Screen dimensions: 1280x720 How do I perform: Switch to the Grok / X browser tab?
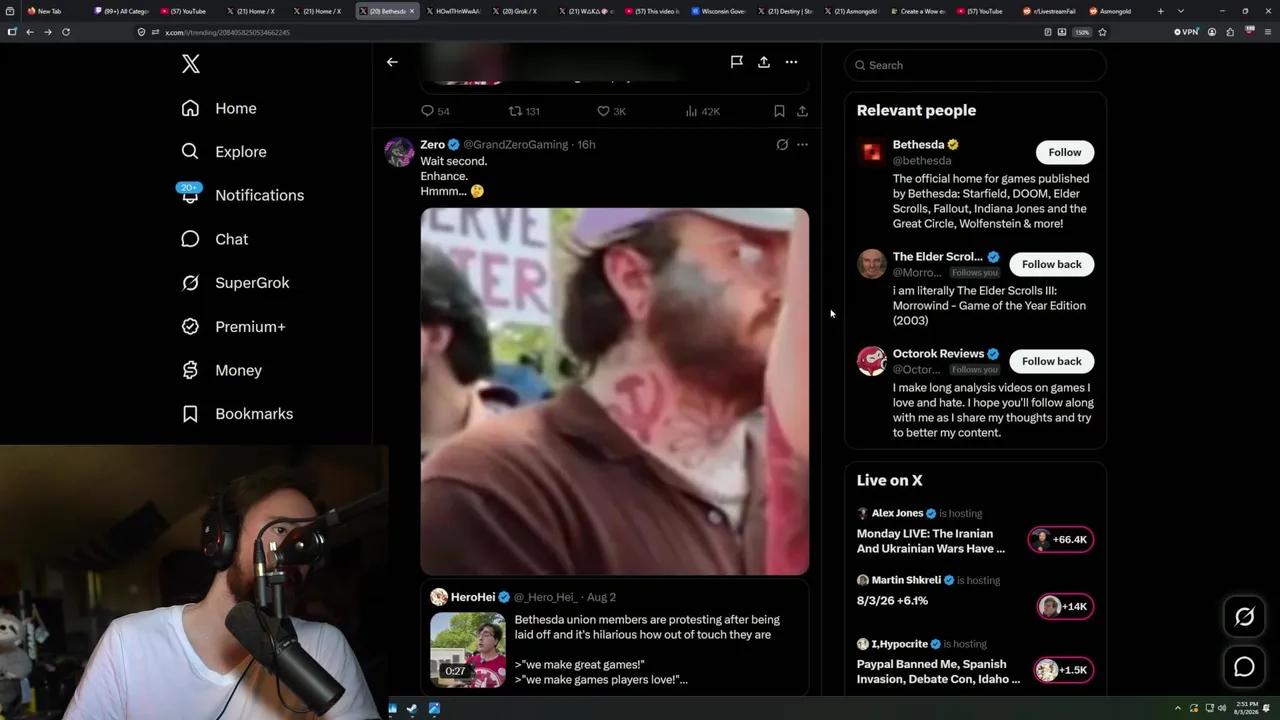pyautogui.click(x=521, y=11)
